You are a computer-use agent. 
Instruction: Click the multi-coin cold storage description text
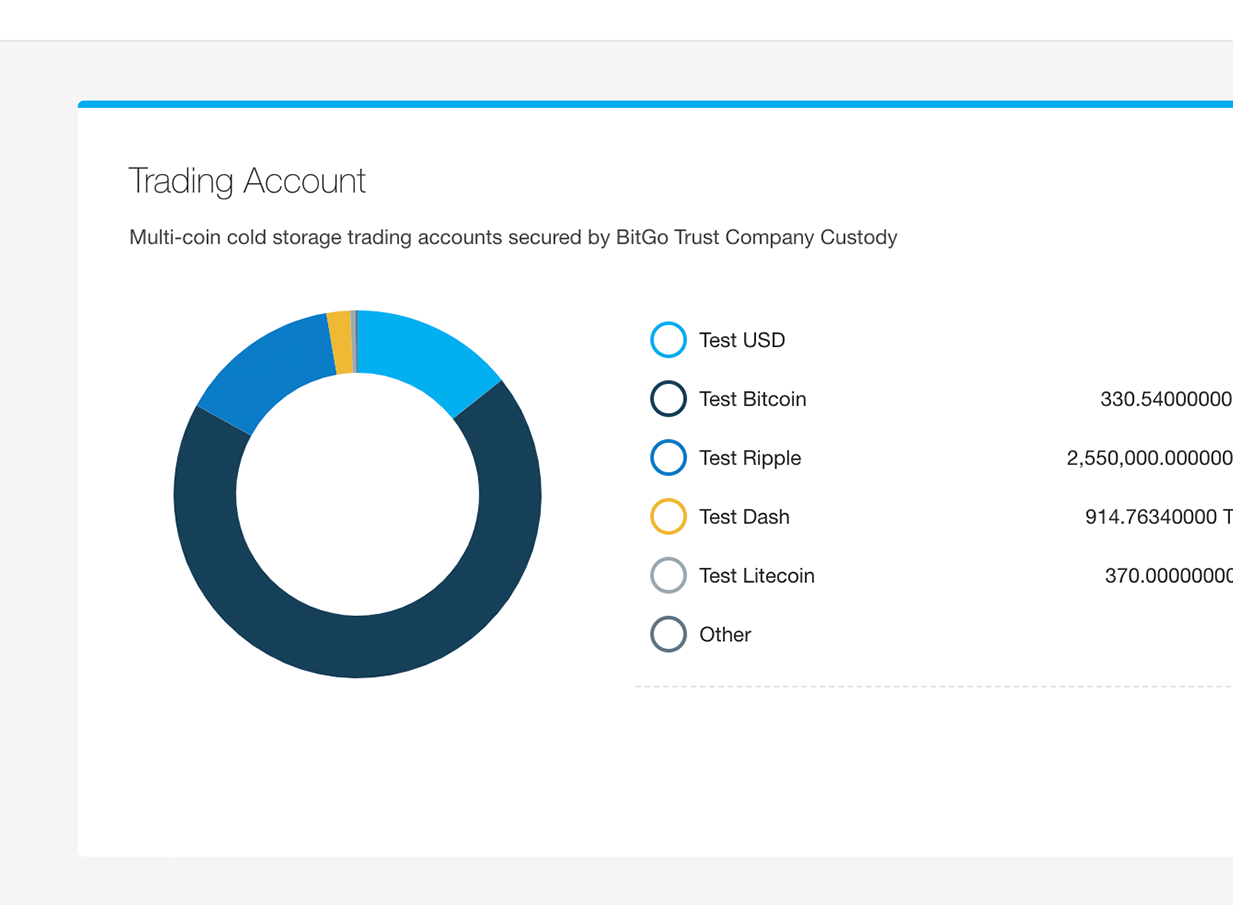(513, 238)
